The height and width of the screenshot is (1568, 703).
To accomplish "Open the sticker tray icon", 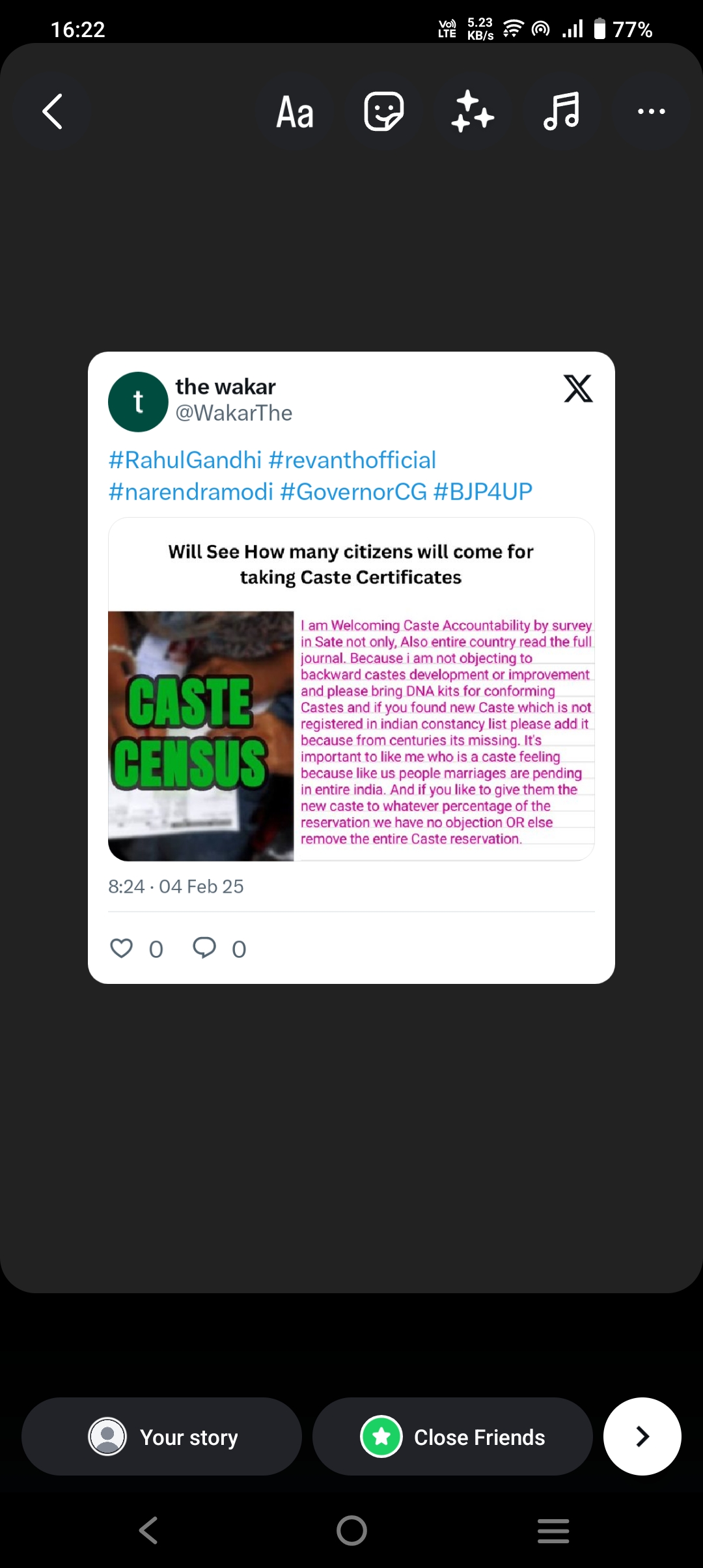I will [x=383, y=111].
